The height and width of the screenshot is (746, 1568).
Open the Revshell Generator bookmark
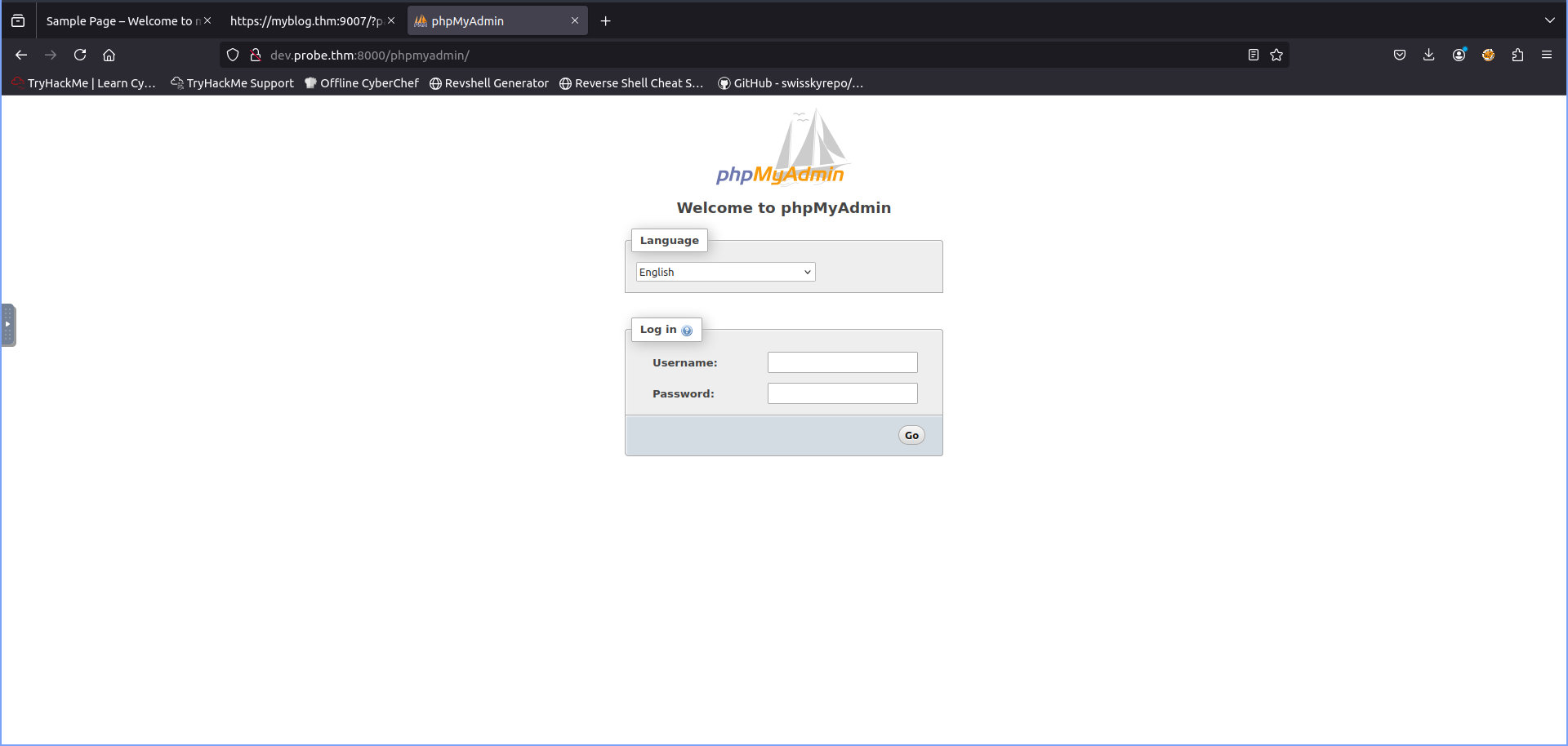[x=488, y=82]
